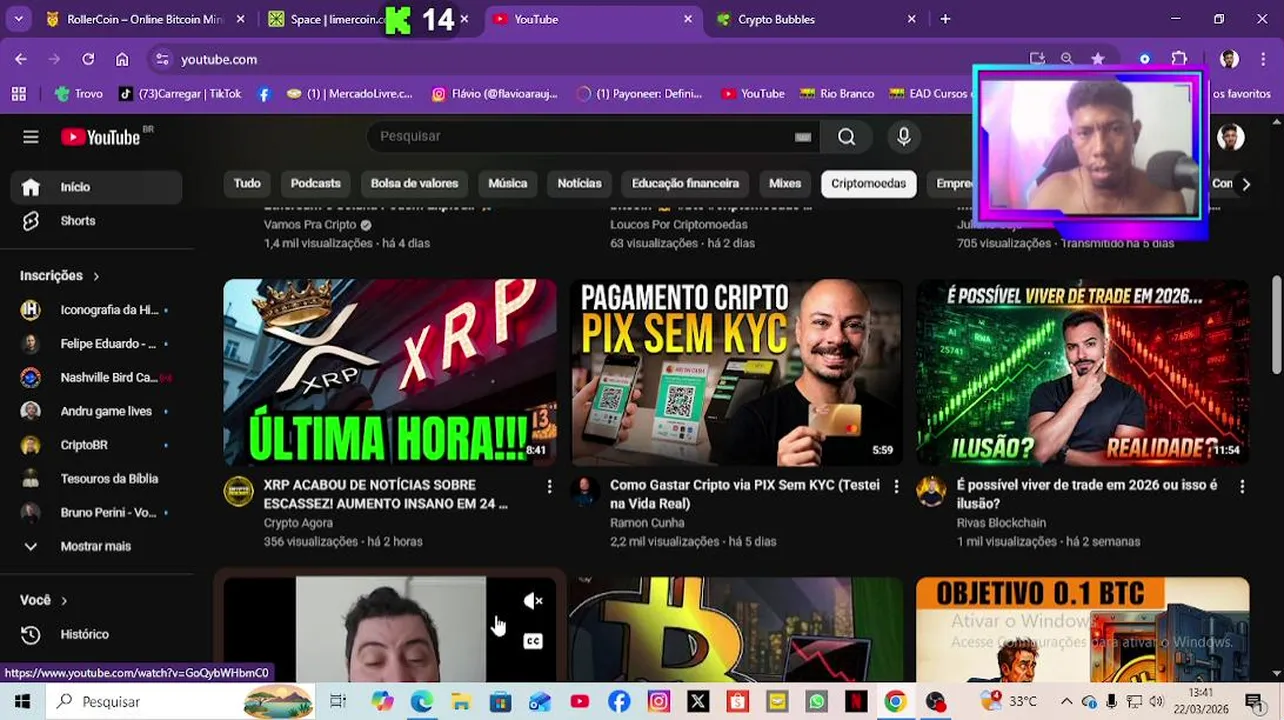Select the Música filter chip
The height and width of the screenshot is (720, 1284).
(507, 184)
